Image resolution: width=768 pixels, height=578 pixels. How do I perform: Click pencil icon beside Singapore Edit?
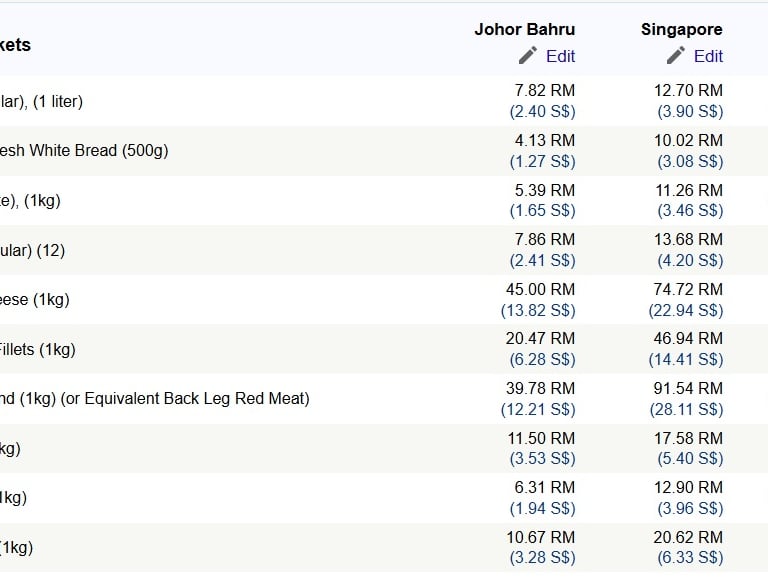click(x=675, y=55)
